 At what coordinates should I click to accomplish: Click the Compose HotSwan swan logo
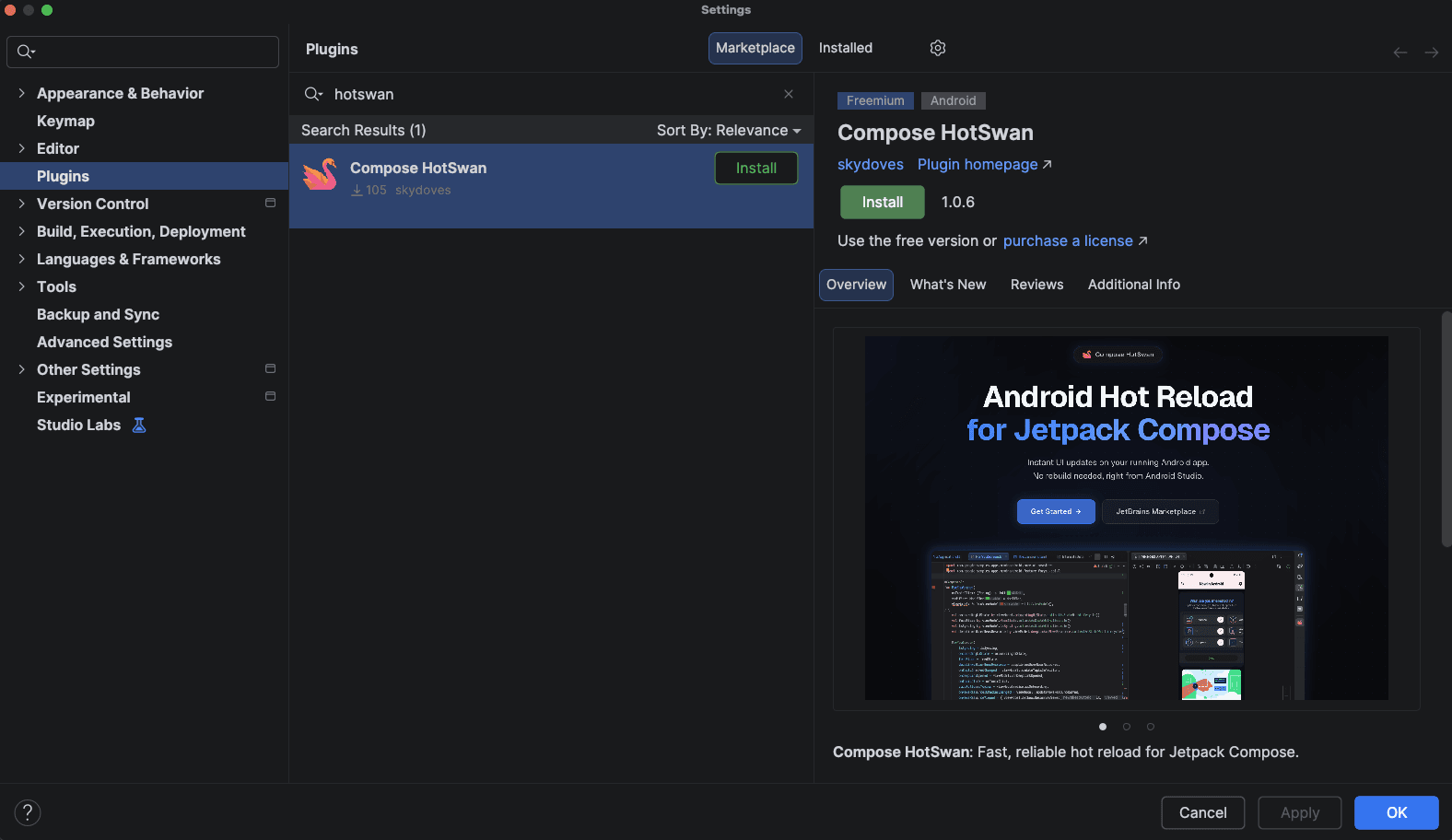(321, 174)
